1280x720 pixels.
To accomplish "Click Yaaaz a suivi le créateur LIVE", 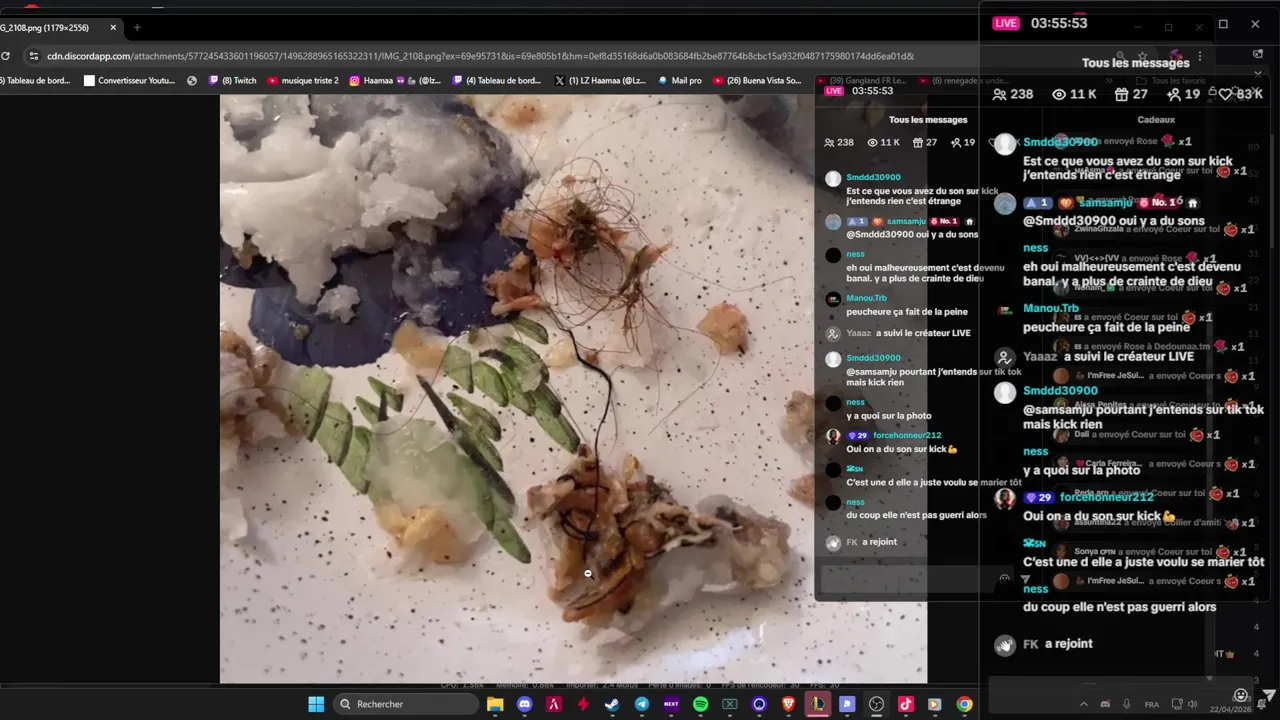I will [x=1108, y=356].
